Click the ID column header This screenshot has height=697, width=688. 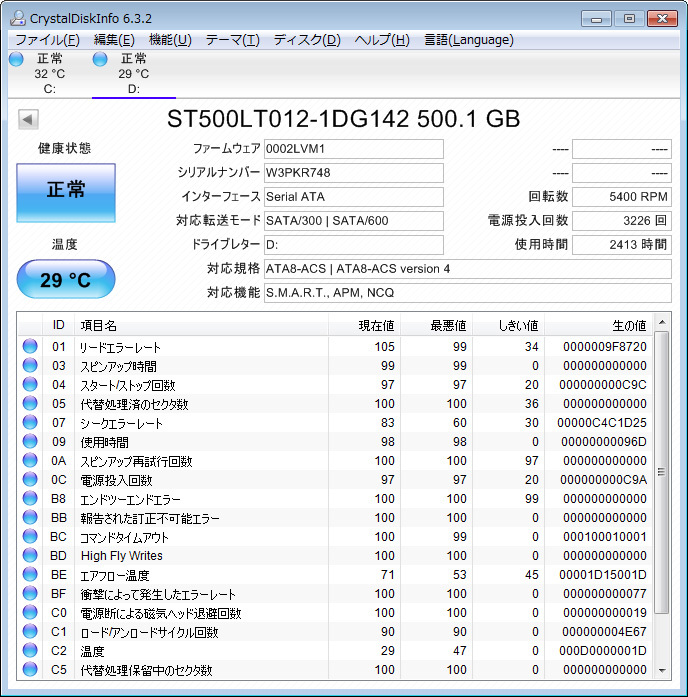[x=59, y=325]
